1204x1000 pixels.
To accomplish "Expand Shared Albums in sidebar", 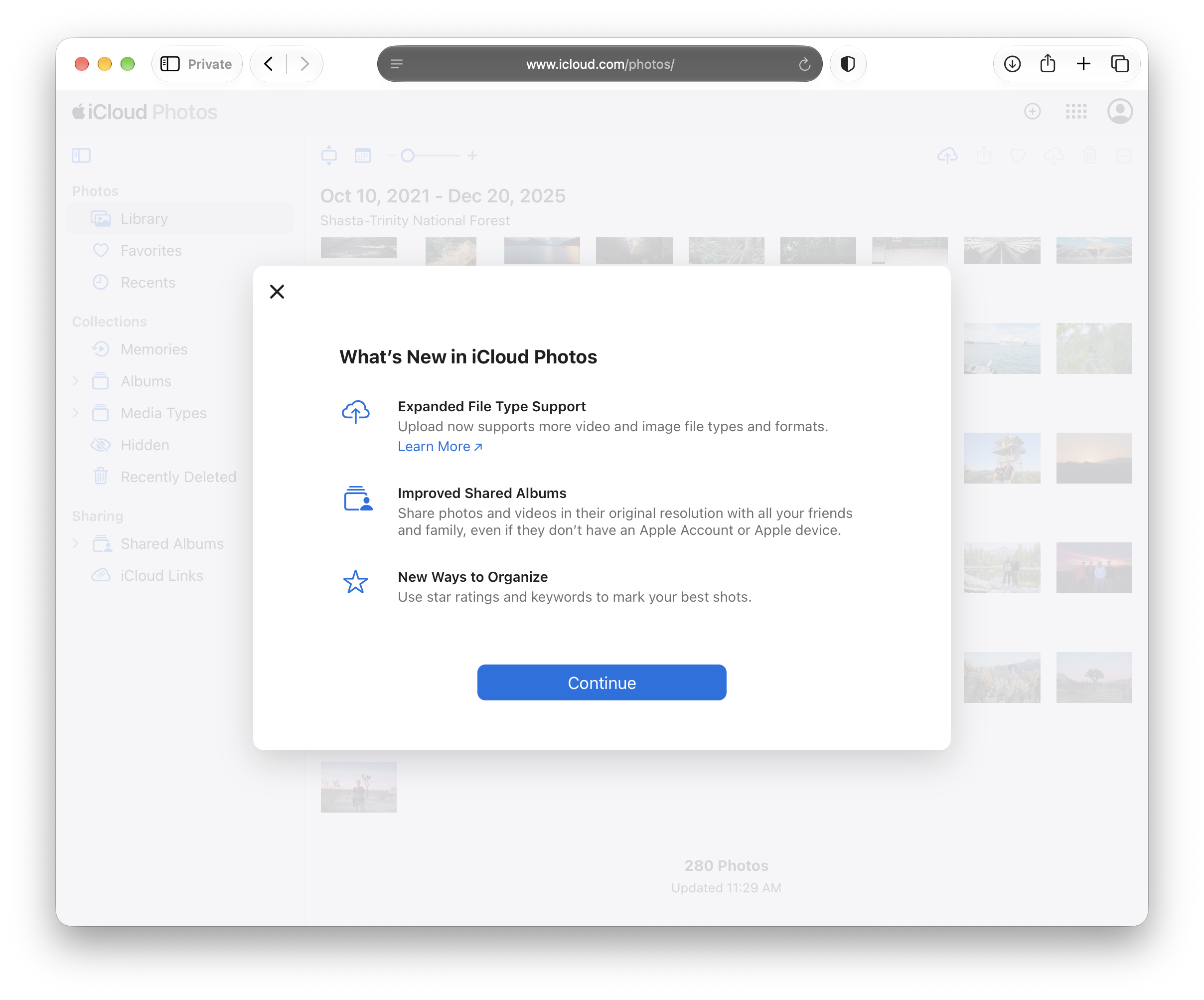I will tap(76, 543).
